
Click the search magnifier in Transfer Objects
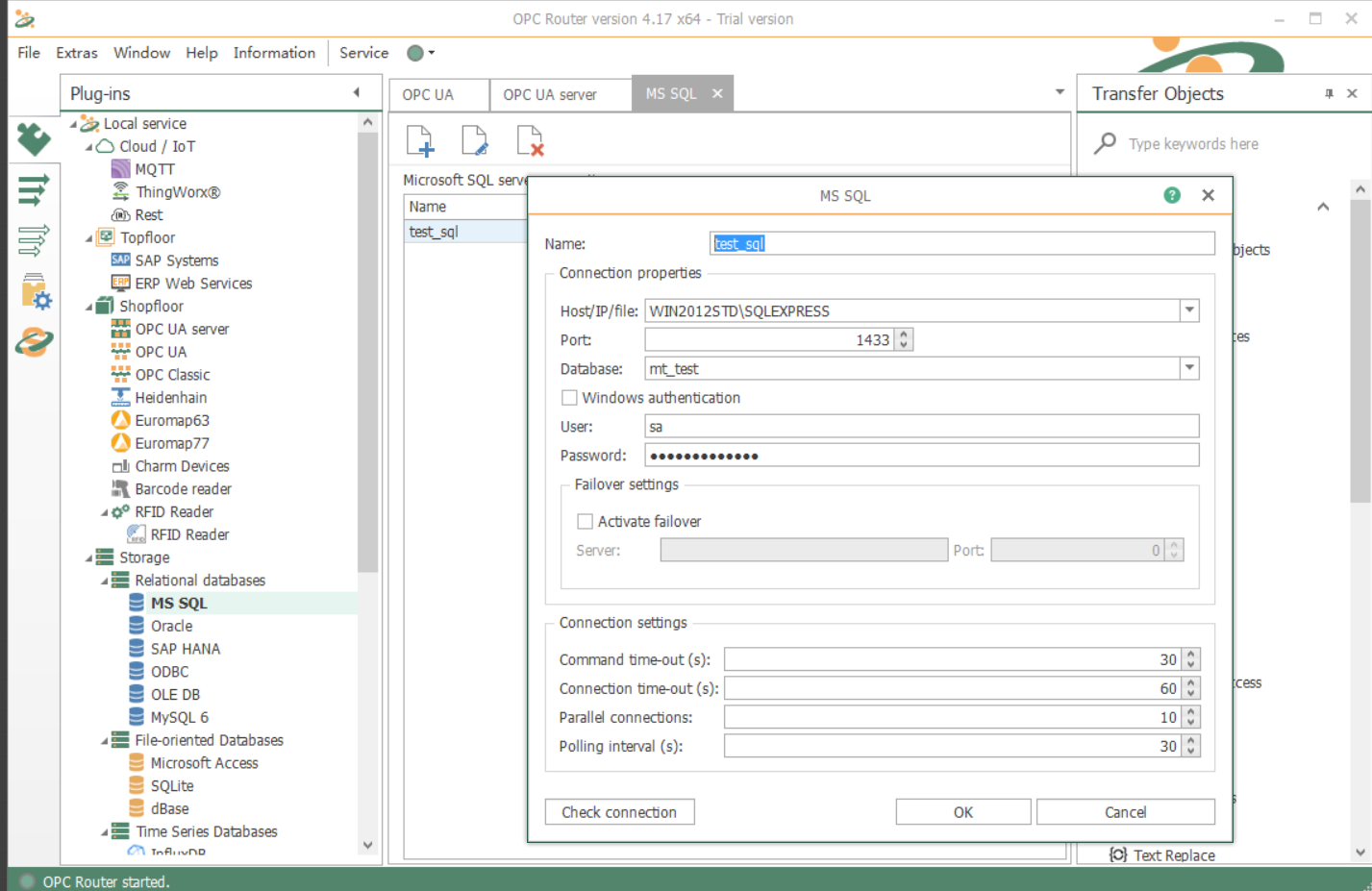click(x=1106, y=143)
